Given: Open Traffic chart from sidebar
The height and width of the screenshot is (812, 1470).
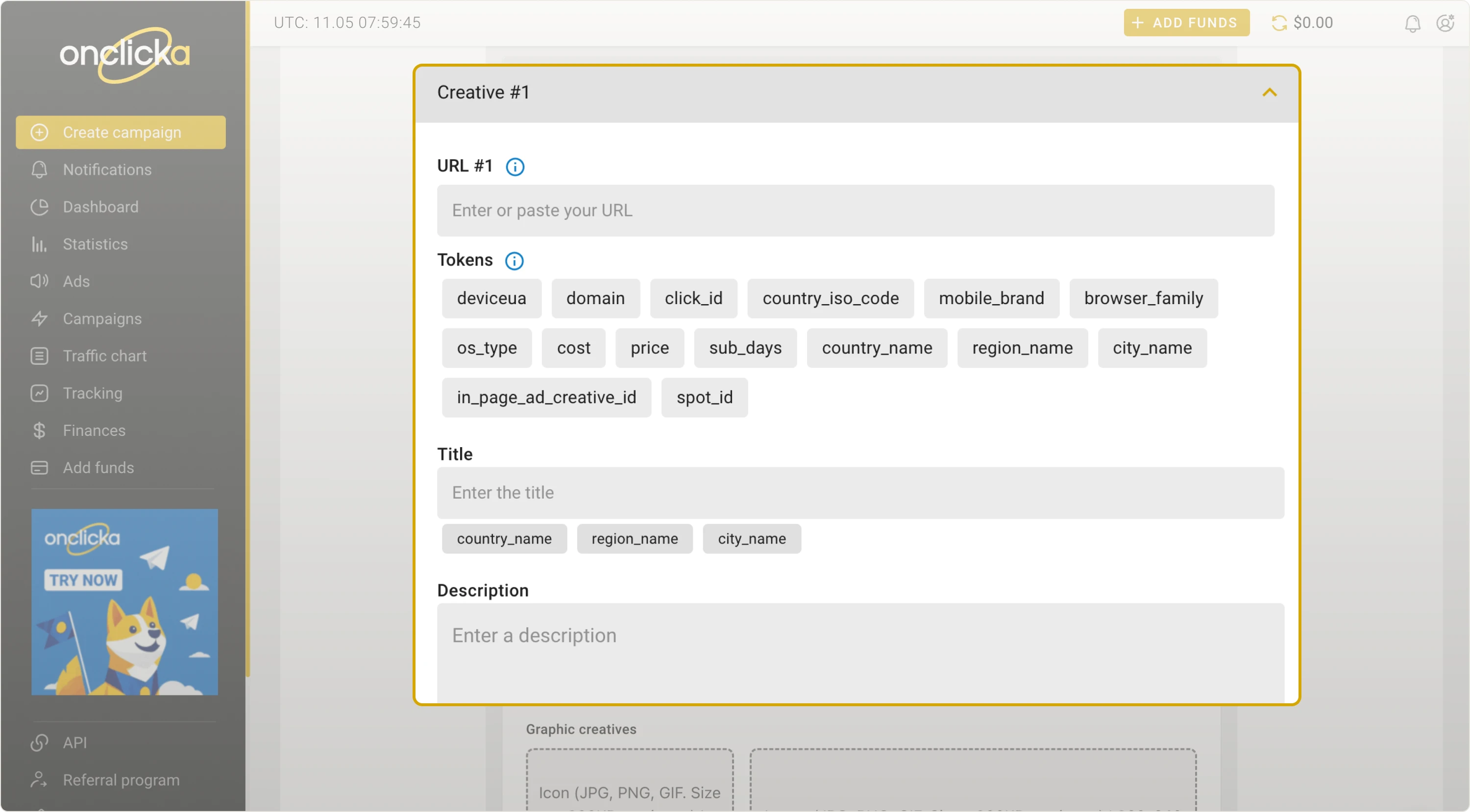Looking at the screenshot, I should tap(104, 356).
